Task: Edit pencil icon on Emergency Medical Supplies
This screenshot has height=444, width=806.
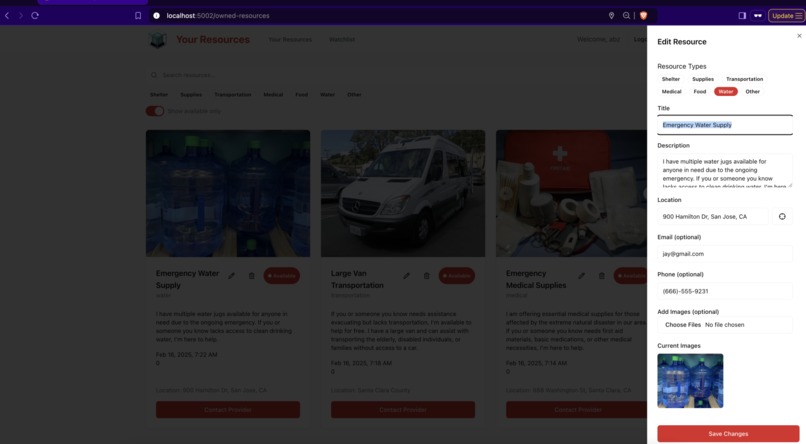Action: point(581,275)
